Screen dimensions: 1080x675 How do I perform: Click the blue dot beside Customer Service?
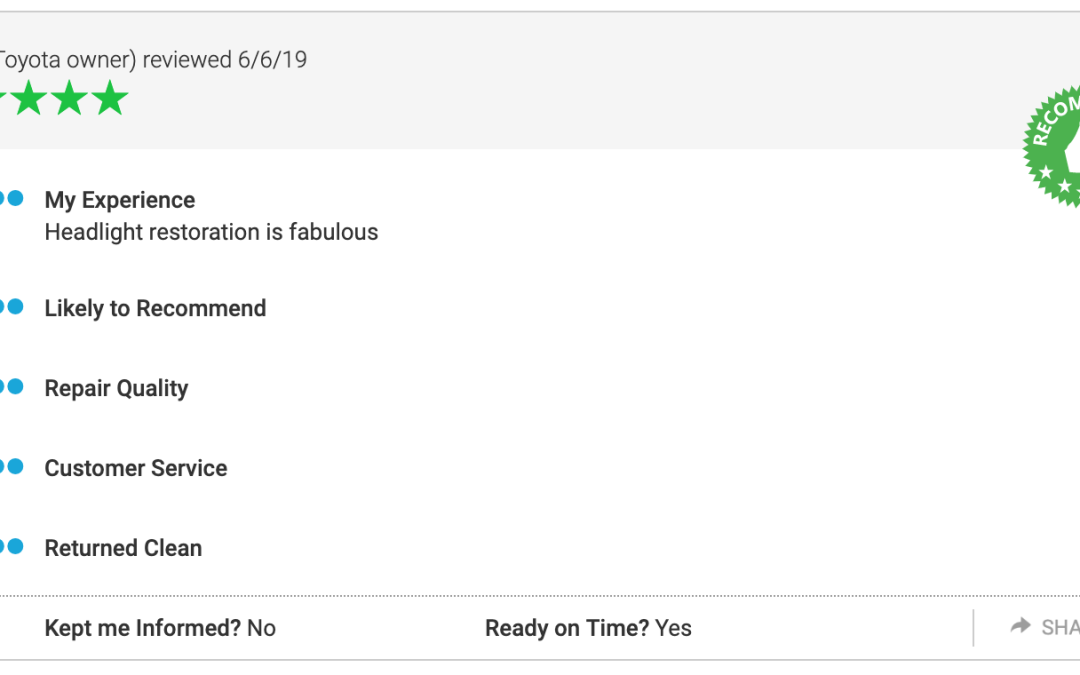pyautogui.click(x=15, y=466)
